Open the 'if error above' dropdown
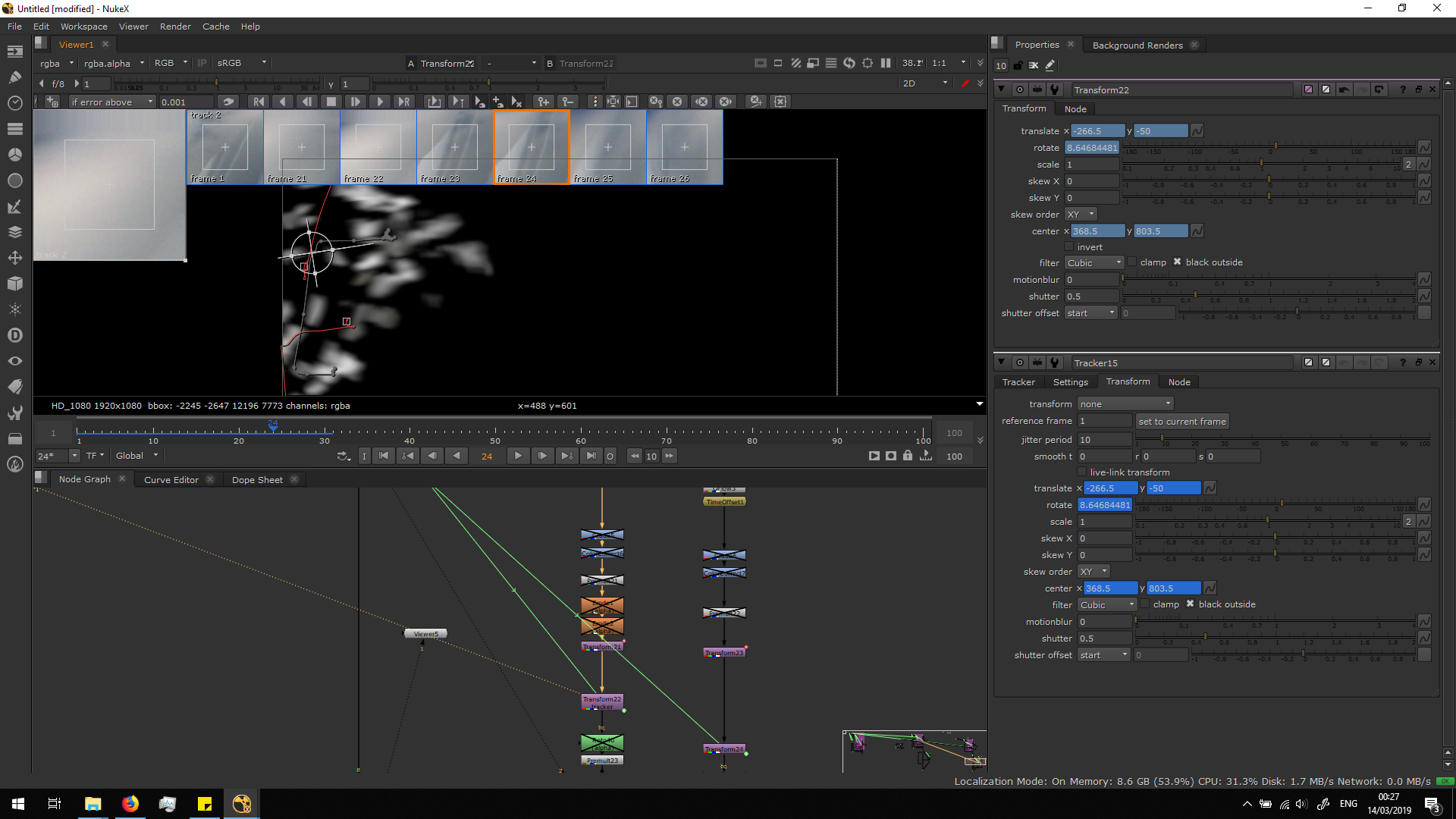Screen dimensions: 1456x819 click(x=111, y=102)
